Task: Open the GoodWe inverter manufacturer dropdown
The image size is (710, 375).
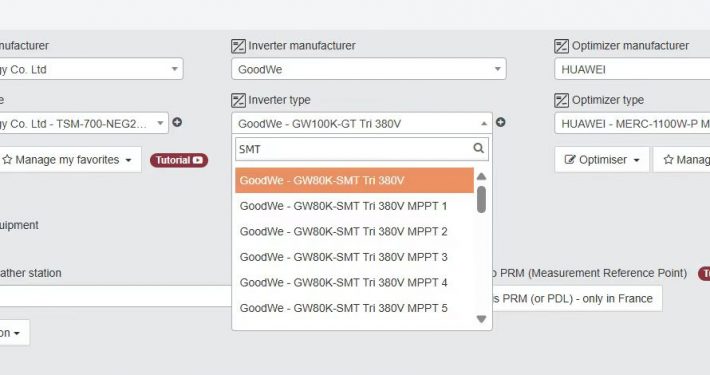Action: 369,69
